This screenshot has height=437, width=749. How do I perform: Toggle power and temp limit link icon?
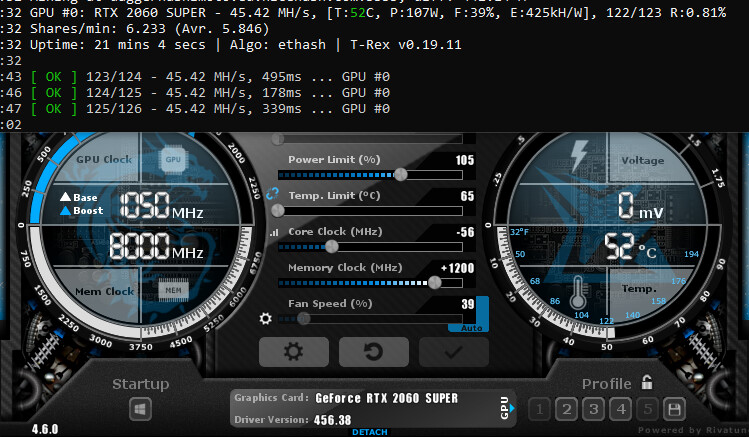[x=272, y=193]
